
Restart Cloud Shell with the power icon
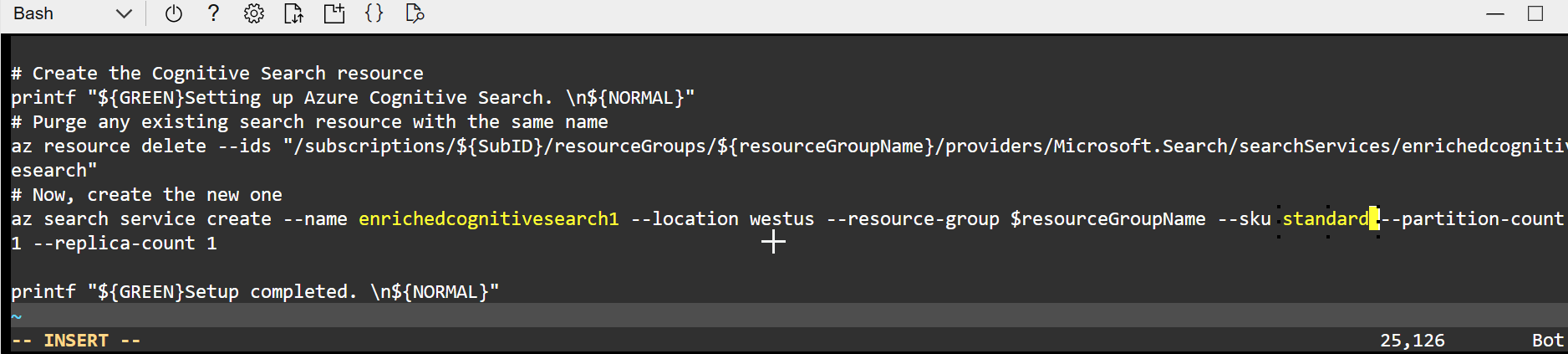point(174,13)
